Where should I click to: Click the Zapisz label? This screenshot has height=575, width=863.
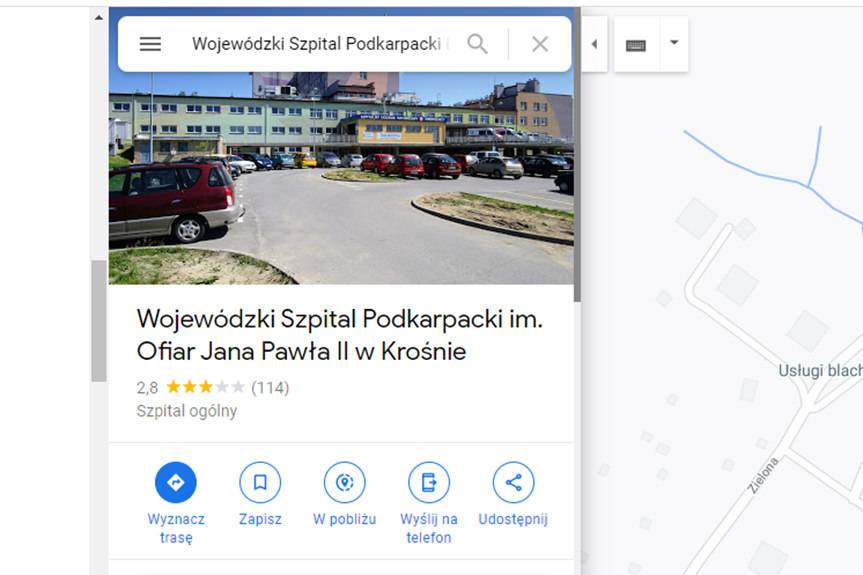pyautogui.click(x=260, y=519)
